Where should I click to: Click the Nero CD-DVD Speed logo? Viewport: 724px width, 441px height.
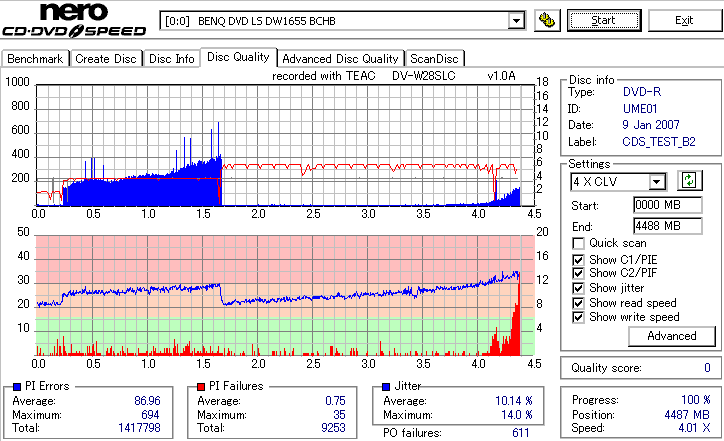pos(74,20)
